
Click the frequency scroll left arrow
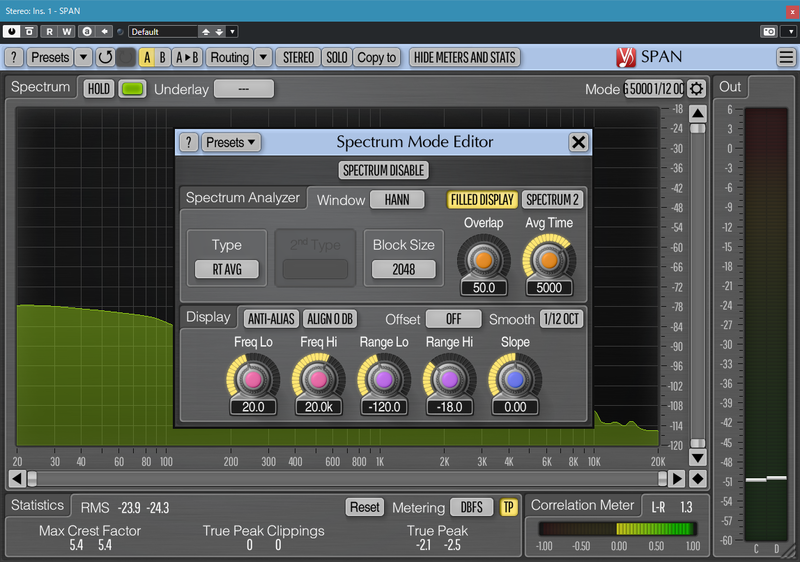(x=17, y=479)
